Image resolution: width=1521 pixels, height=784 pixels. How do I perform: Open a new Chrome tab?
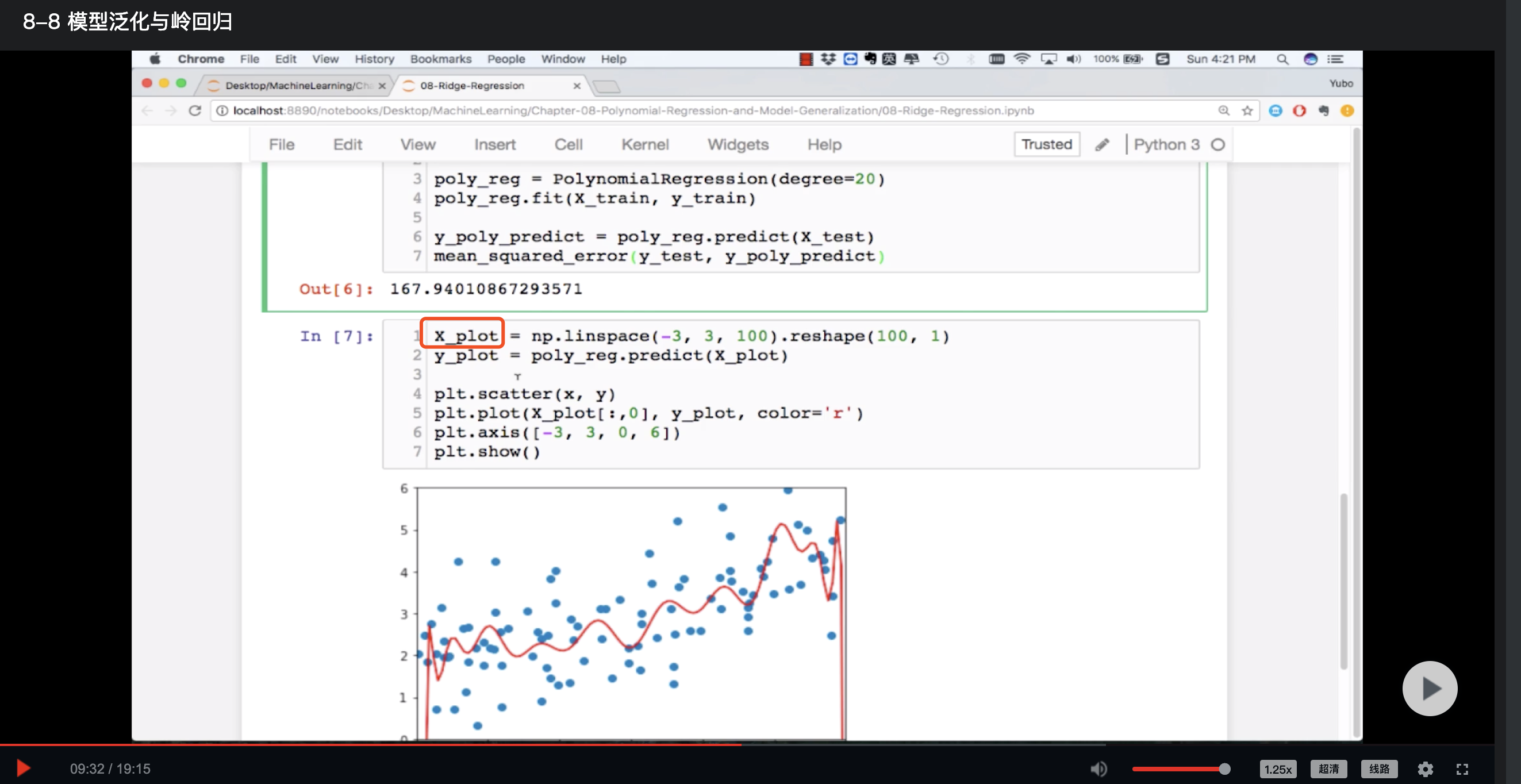[606, 87]
